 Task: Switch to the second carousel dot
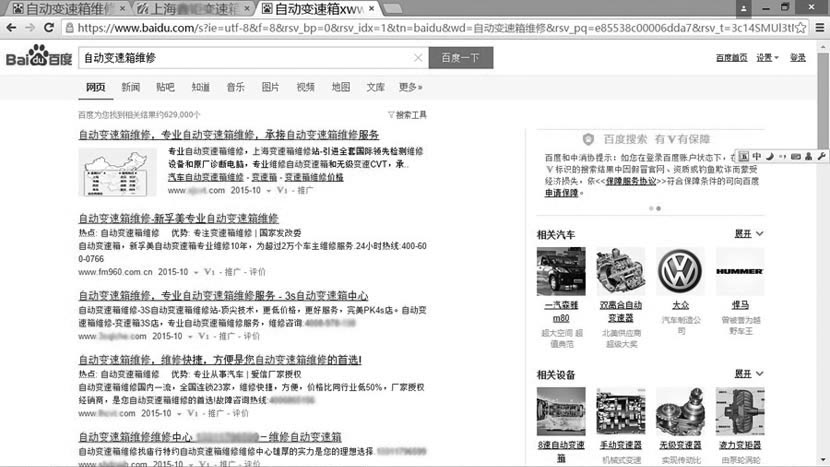[x=657, y=208]
